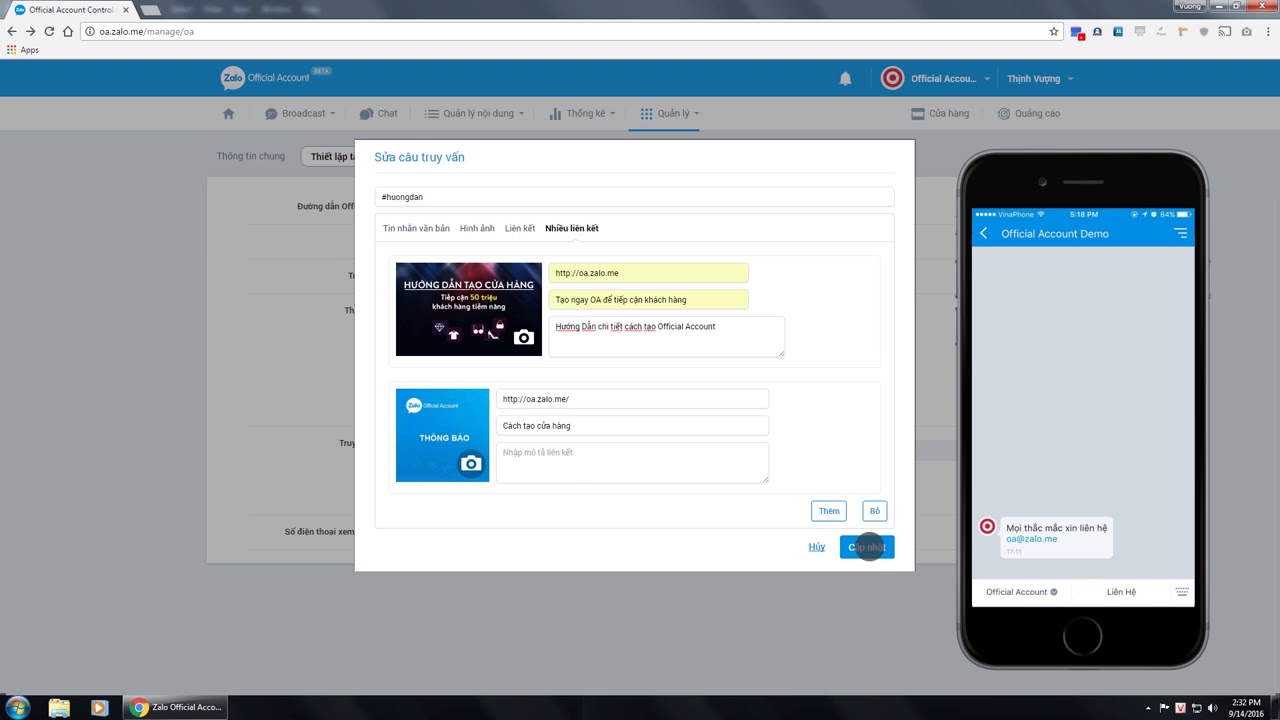Tap the list menu icon in phone preview
Screen dimensions: 1280x720
coord(1181,233)
